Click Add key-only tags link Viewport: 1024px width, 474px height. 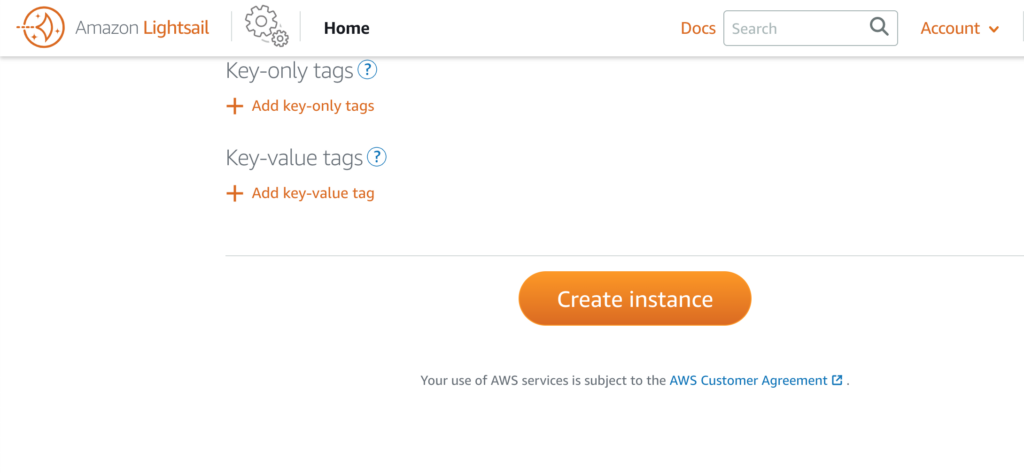(313, 106)
